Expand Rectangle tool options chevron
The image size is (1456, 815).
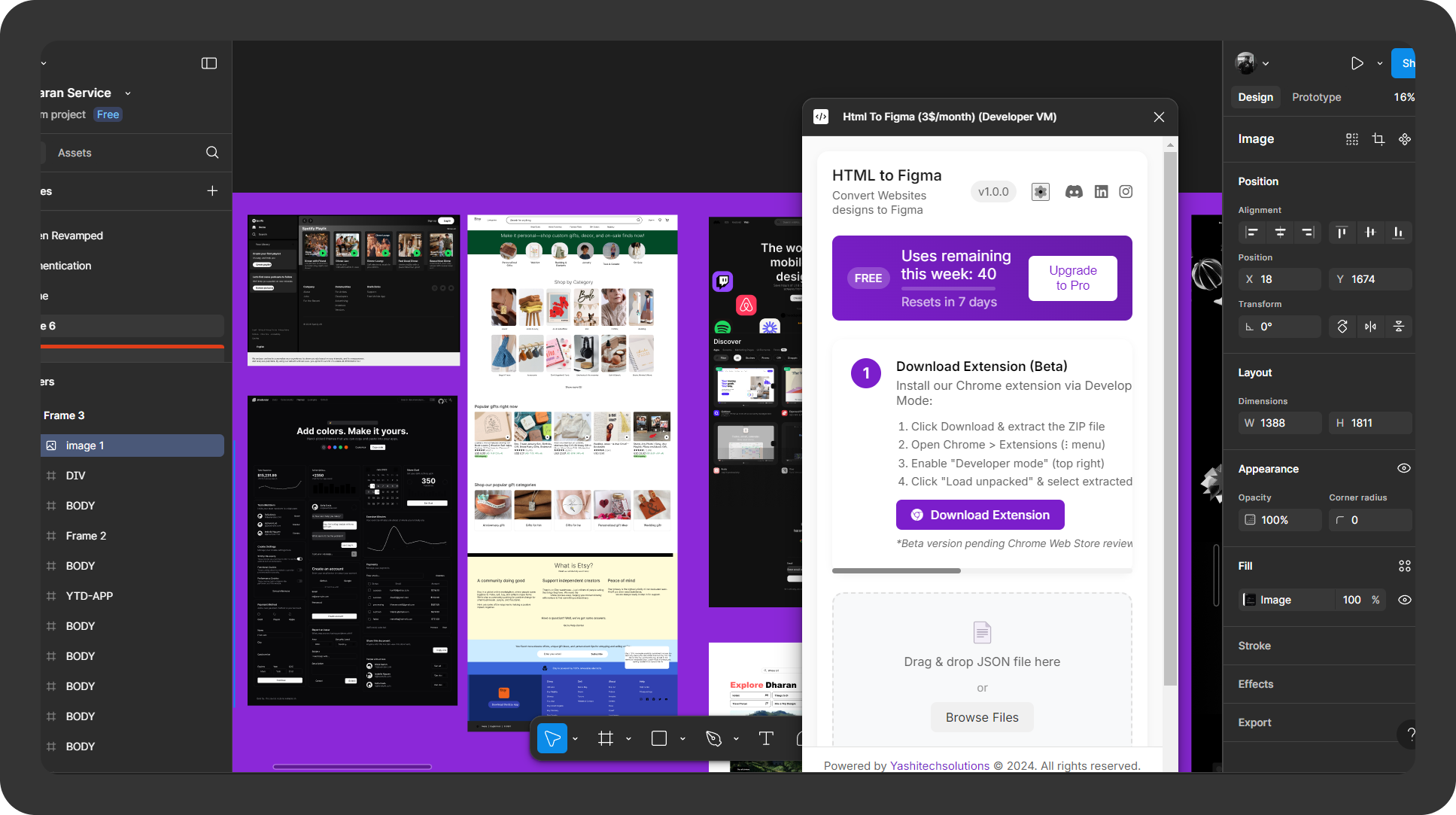coord(682,739)
